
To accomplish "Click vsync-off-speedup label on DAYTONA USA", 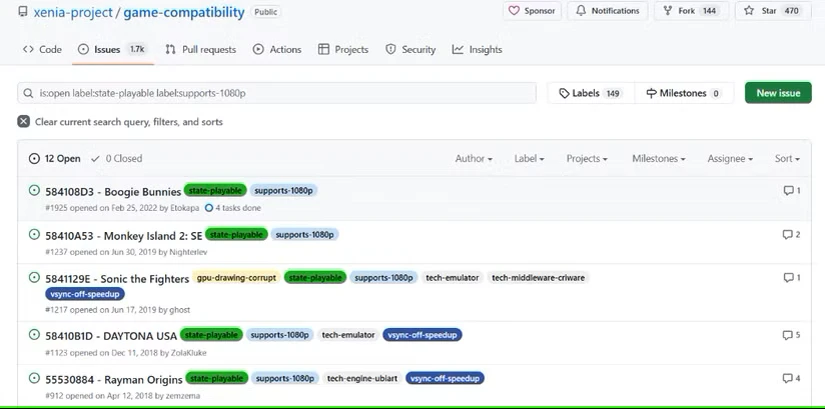I will click(422, 335).
